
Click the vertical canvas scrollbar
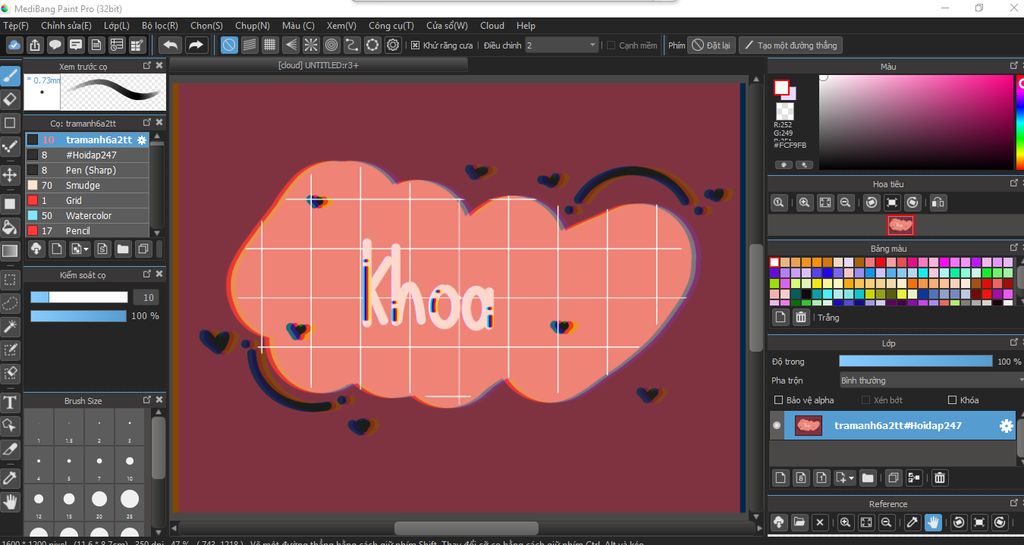756,297
